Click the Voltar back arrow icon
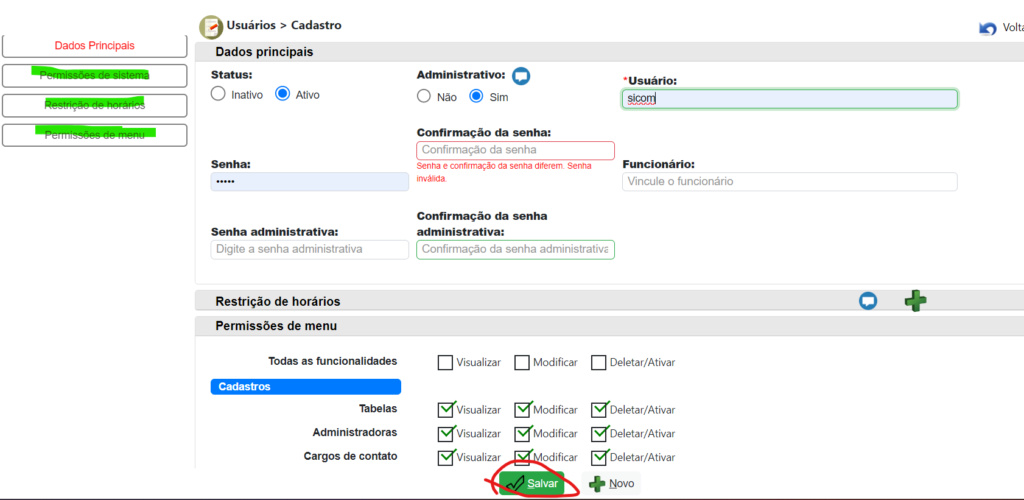The height and width of the screenshot is (500, 1024). pyautogui.click(x=988, y=28)
